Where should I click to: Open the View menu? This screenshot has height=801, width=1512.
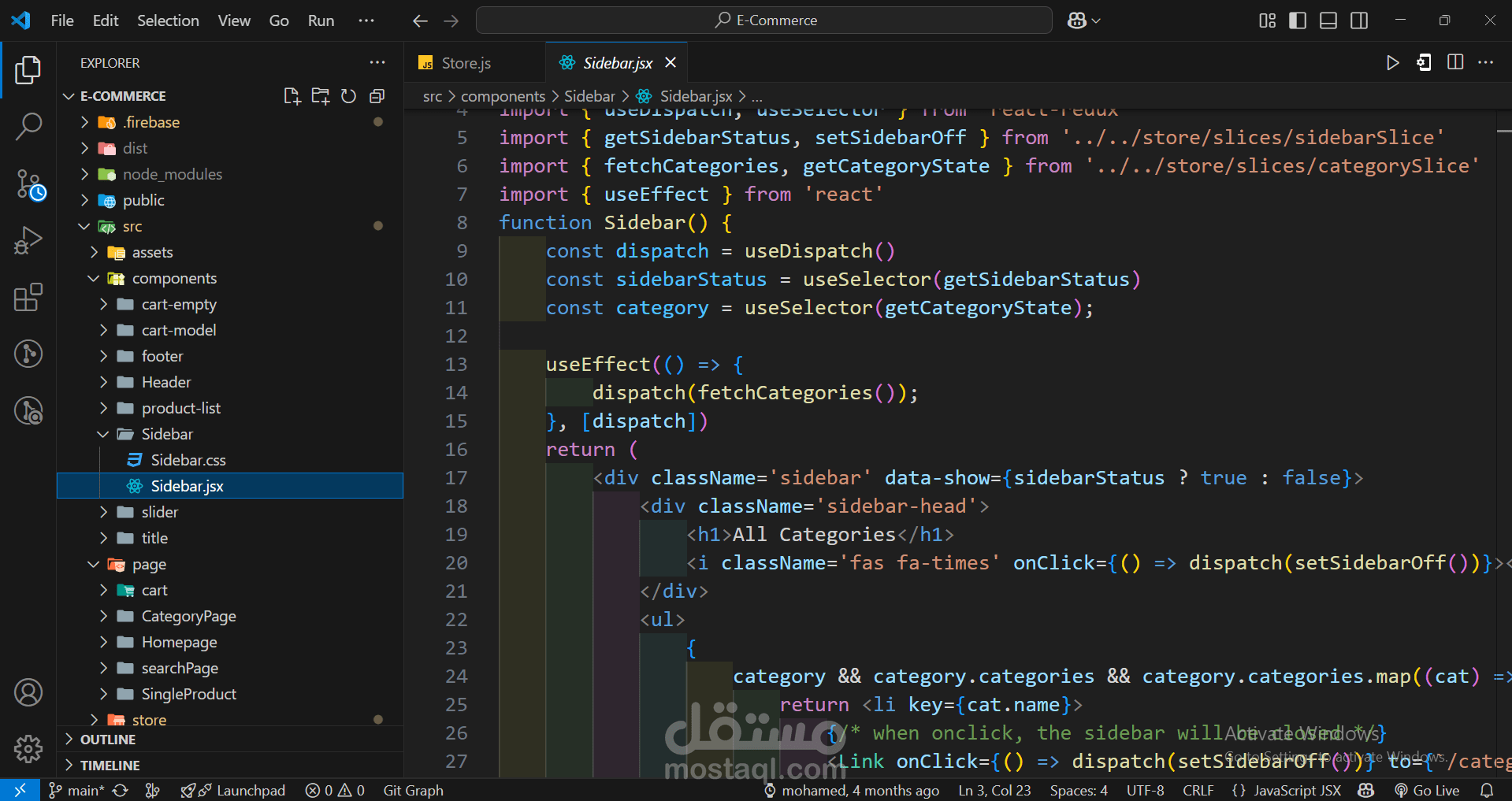click(234, 20)
